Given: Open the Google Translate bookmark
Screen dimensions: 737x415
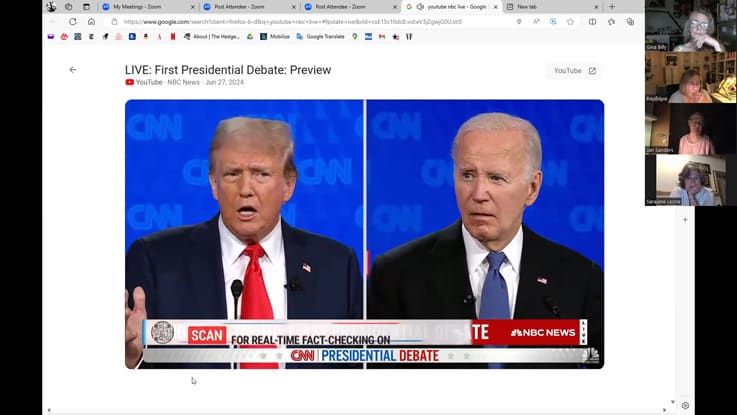Looking at the screenshot, I should [320, 36].
